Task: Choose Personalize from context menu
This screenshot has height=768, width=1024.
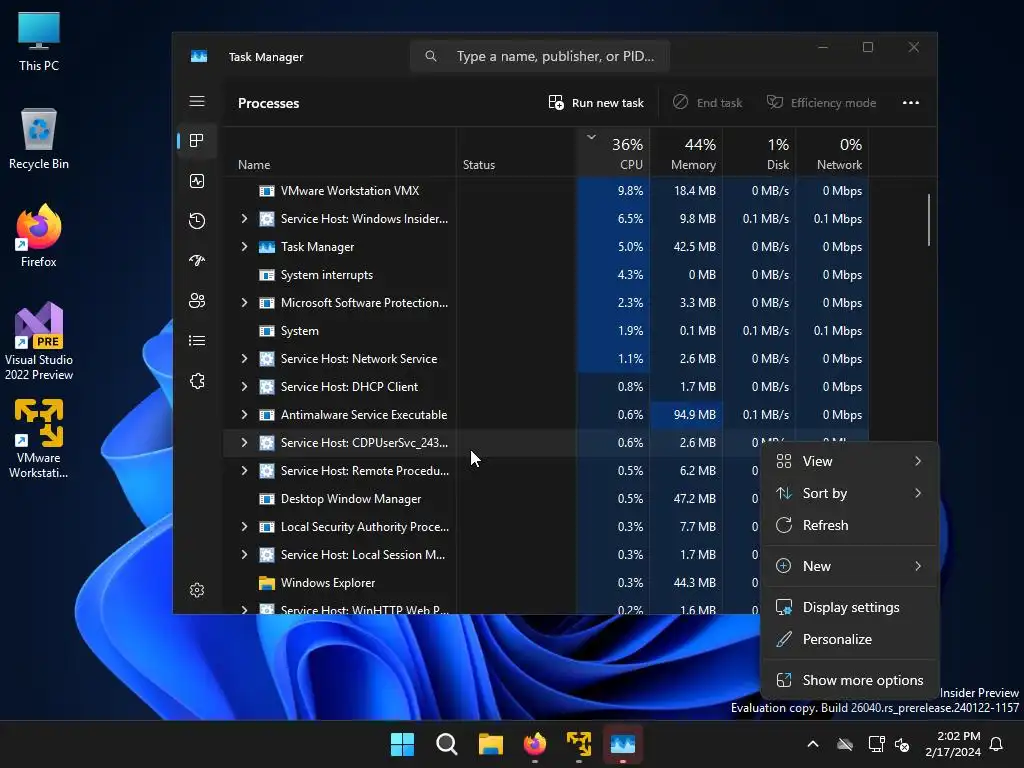Action: (850, 639)
